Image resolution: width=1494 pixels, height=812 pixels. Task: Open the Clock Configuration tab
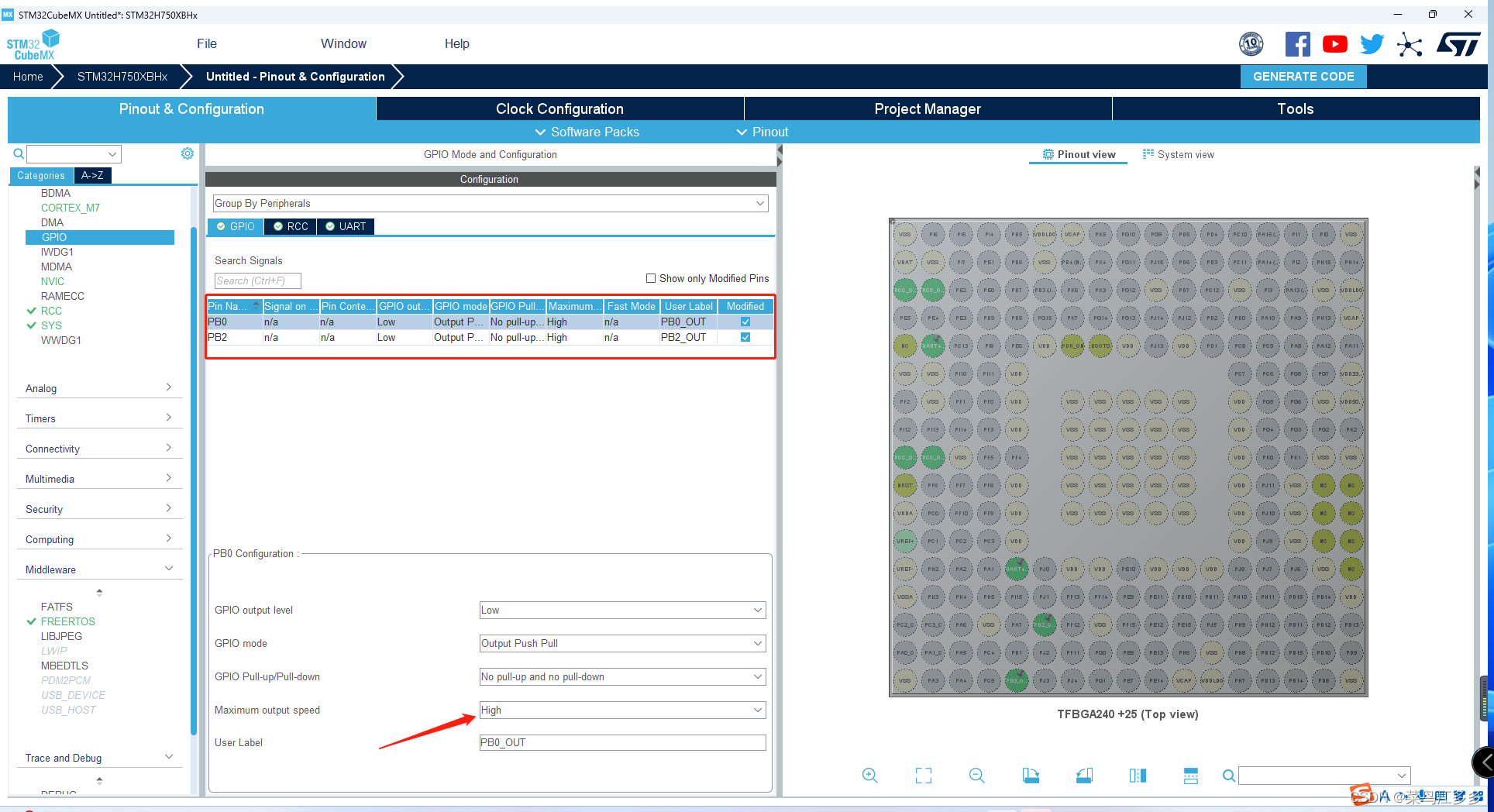(x=559, y=108)
